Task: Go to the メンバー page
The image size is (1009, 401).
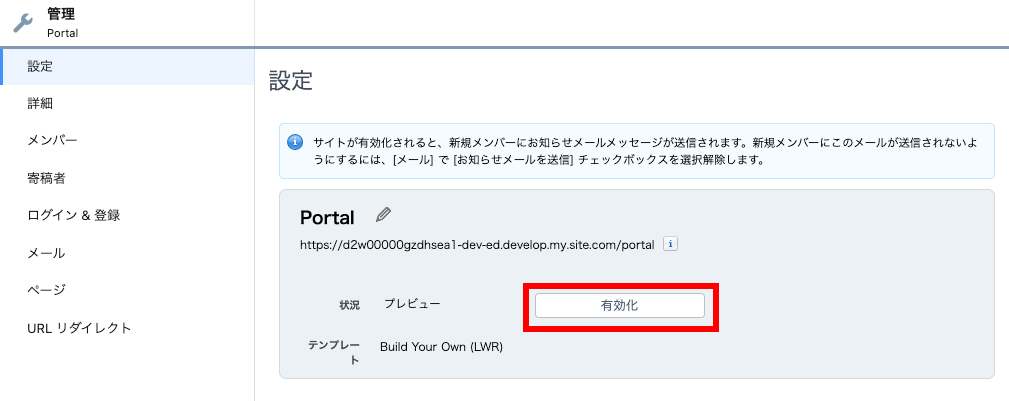Action: [x=52, y=140]
